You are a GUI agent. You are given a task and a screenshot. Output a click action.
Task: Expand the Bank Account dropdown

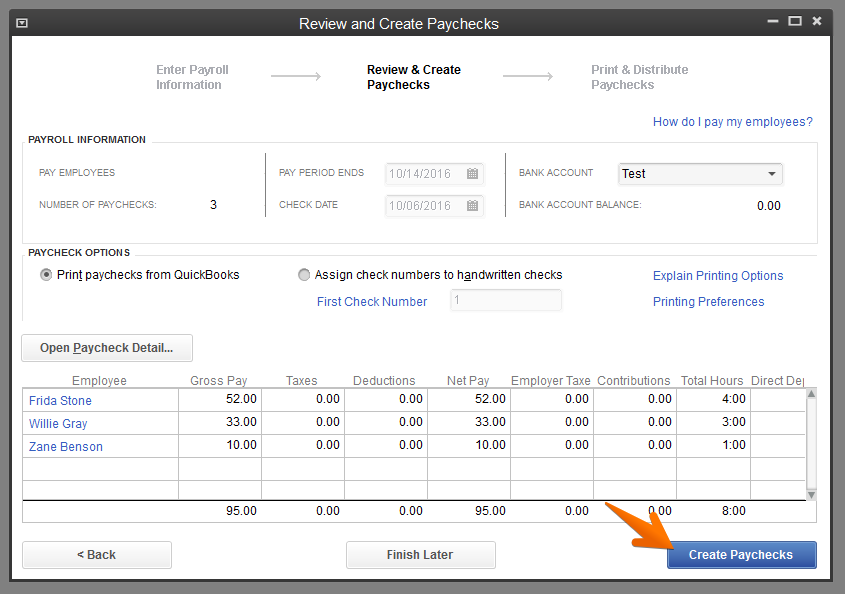tap(772, 174)
